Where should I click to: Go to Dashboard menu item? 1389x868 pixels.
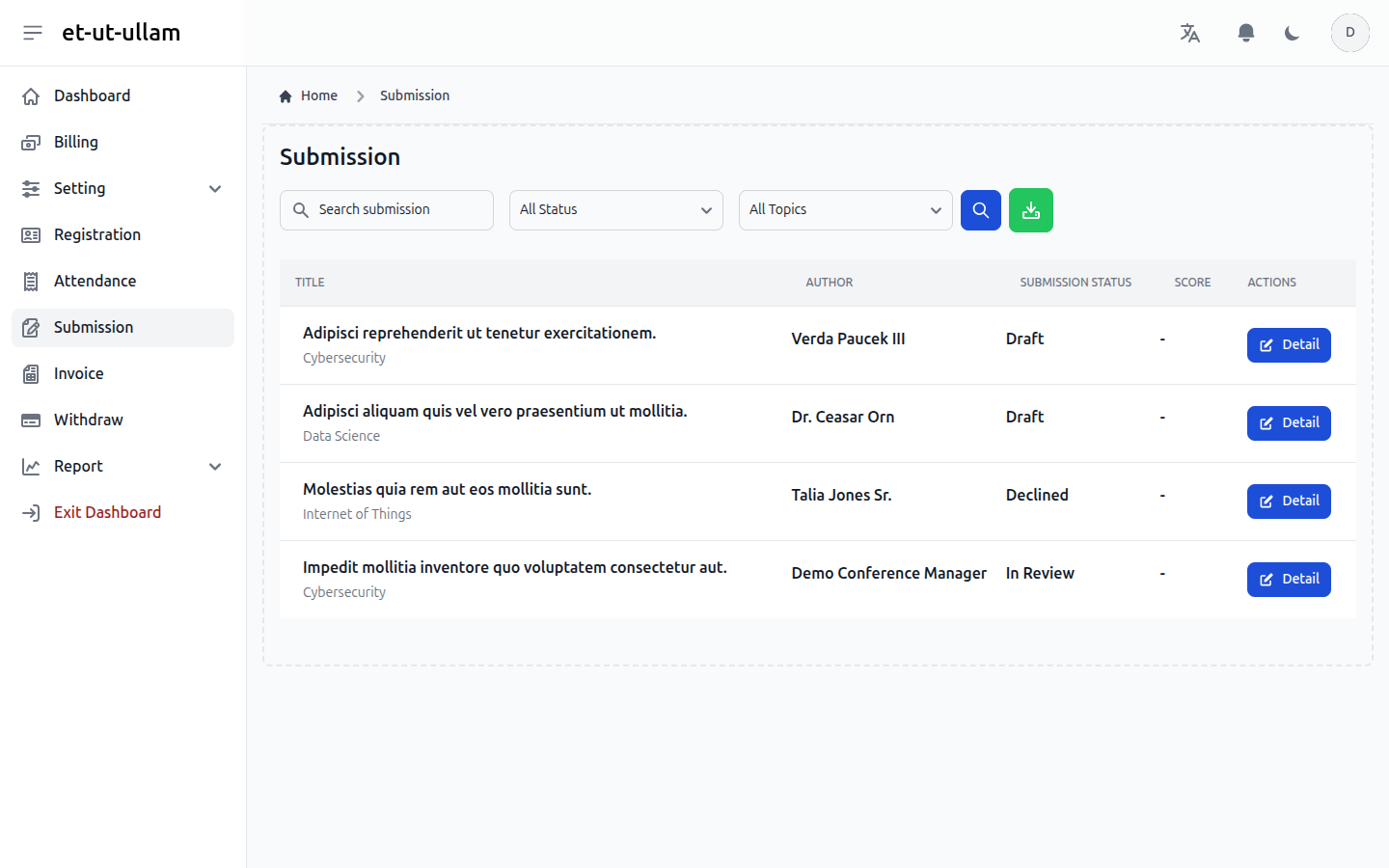coord(123,96)
